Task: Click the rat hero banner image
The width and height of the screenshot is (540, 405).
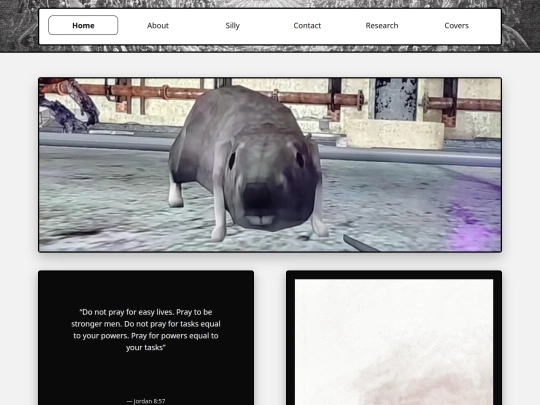Action: [x=270, y=165]
